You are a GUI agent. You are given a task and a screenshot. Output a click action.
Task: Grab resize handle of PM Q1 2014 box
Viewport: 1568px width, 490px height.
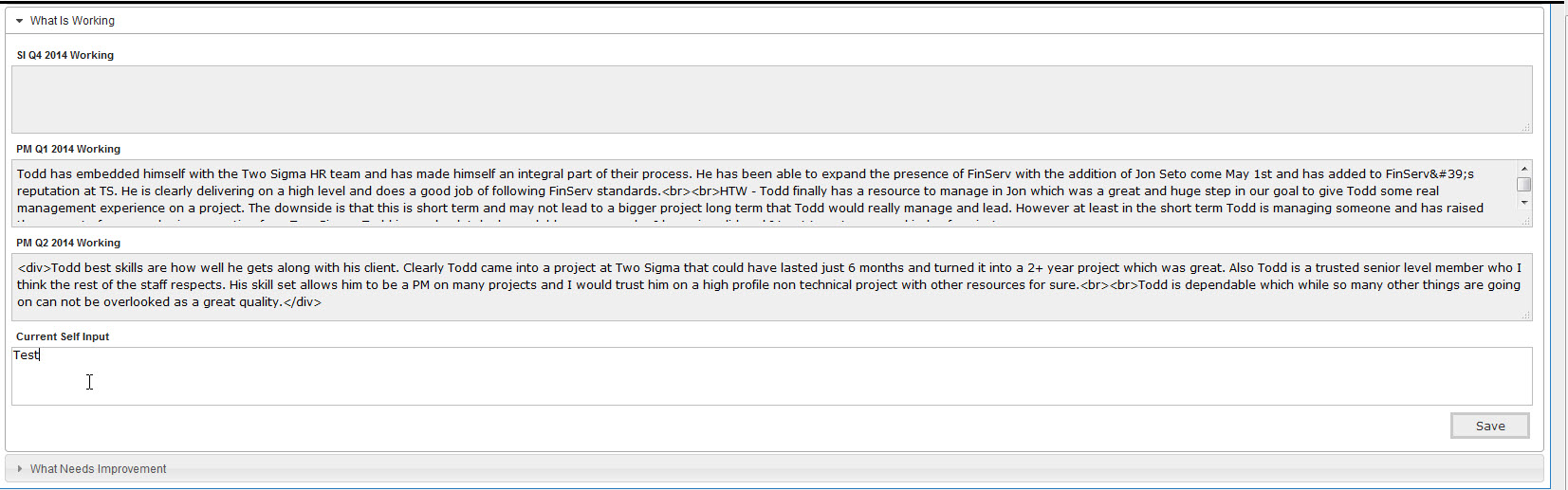point(1525,221)
